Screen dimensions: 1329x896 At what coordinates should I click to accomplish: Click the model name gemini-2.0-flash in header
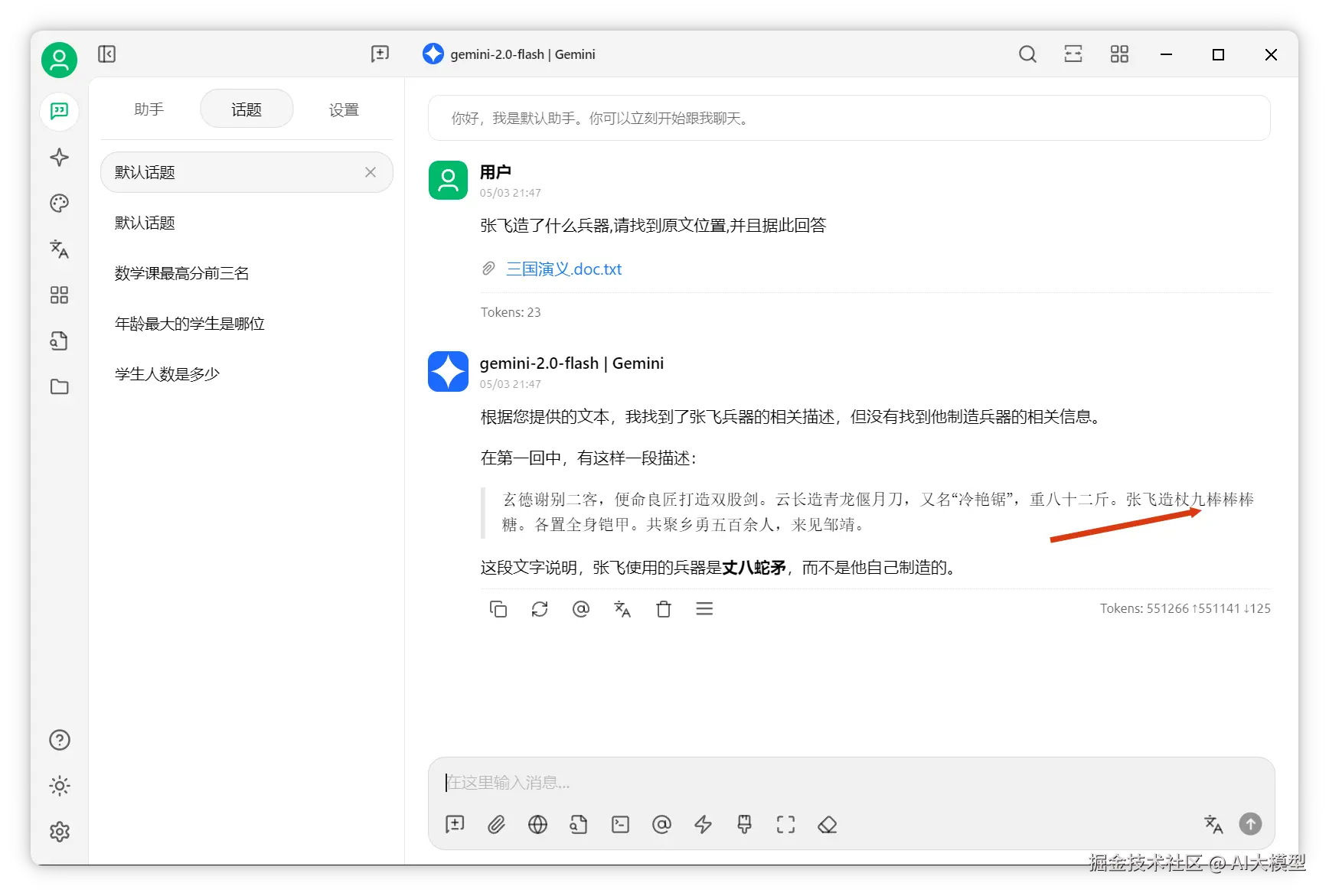[522, 54]
